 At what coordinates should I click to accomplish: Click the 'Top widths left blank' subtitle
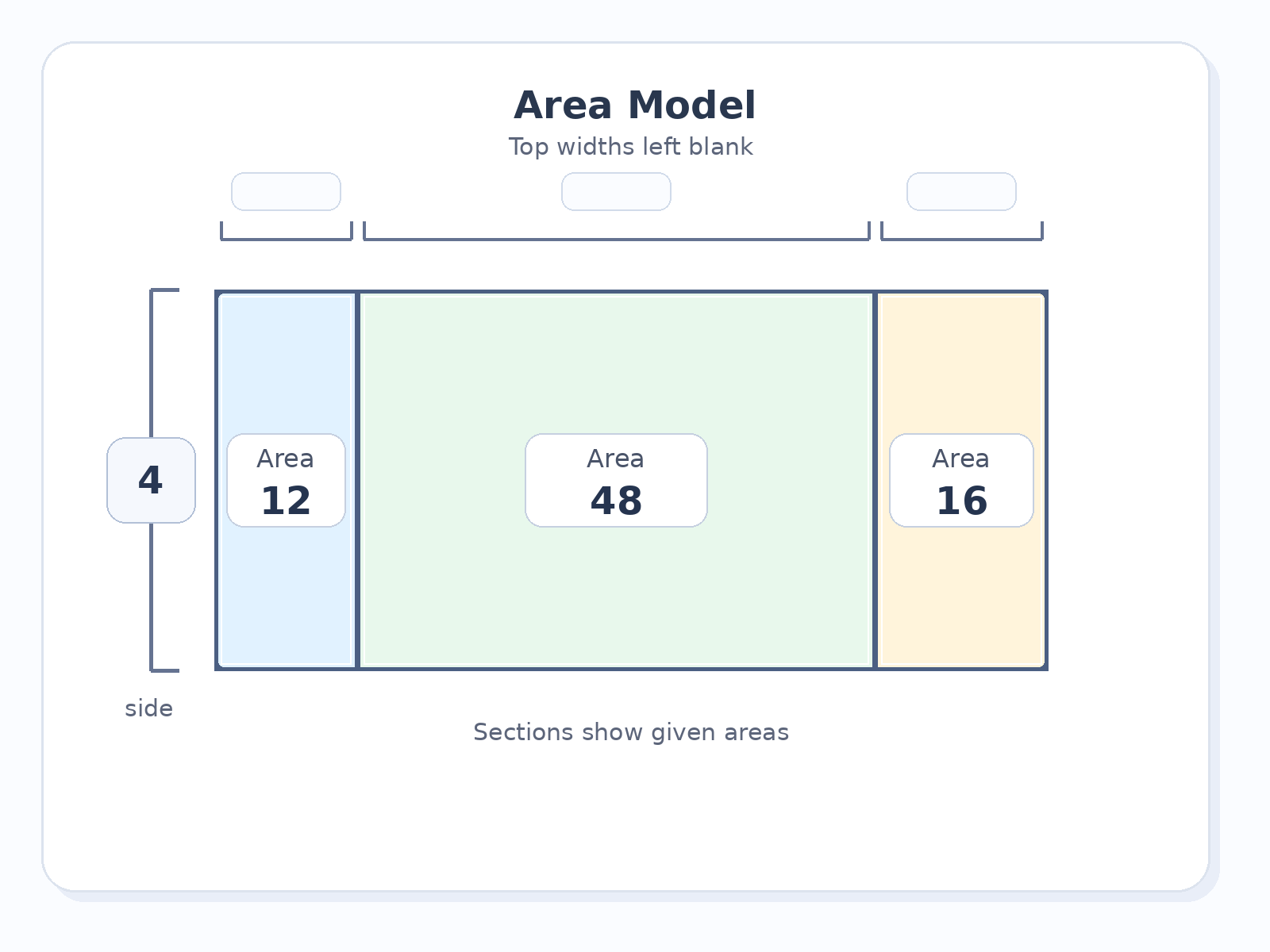tap(631, 147)
